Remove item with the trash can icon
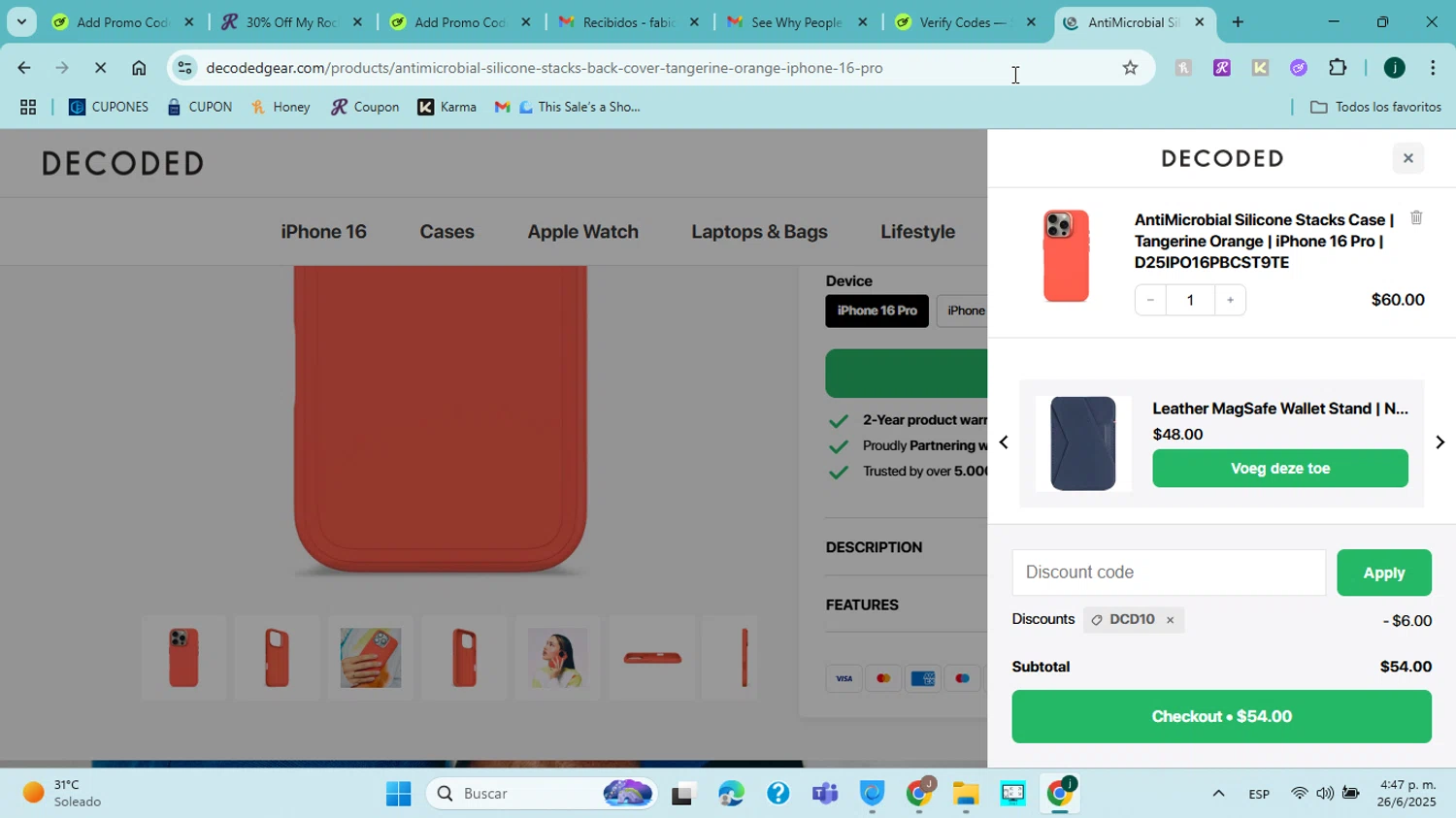This screenshot has width=1456, height=818. click(1416, 218)
